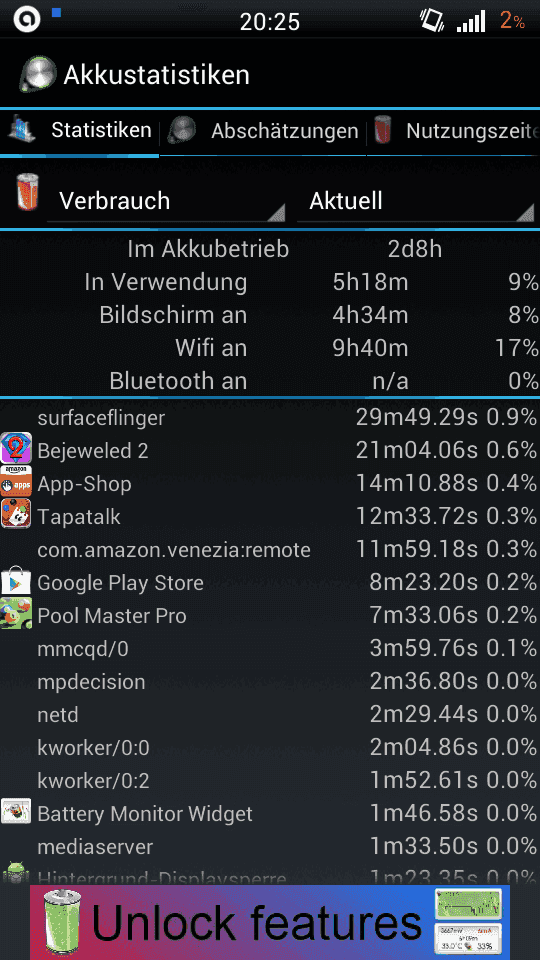Select the Statistiken tab

[x=80, y=131]
